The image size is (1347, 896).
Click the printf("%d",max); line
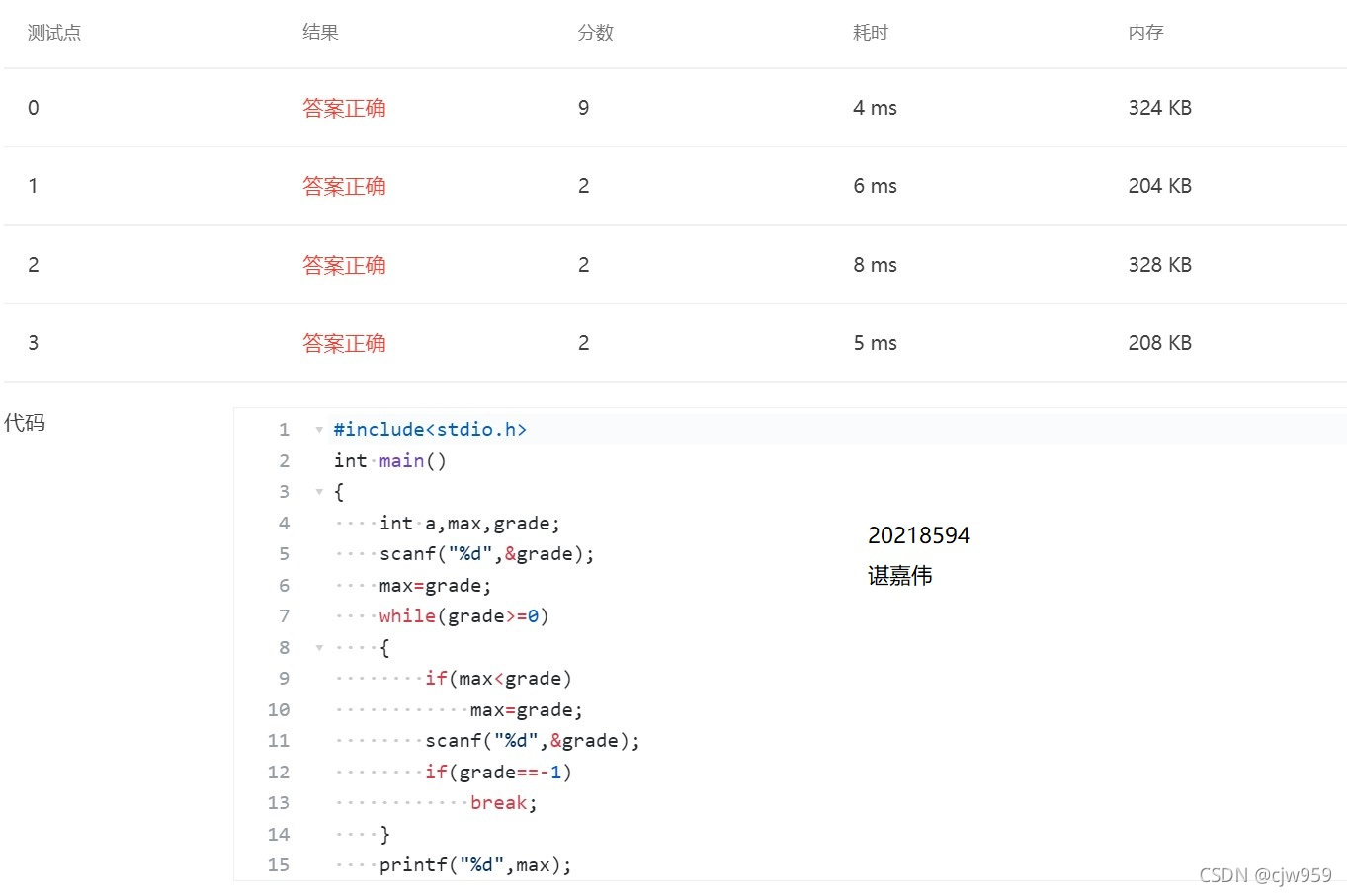pos(475,865)
